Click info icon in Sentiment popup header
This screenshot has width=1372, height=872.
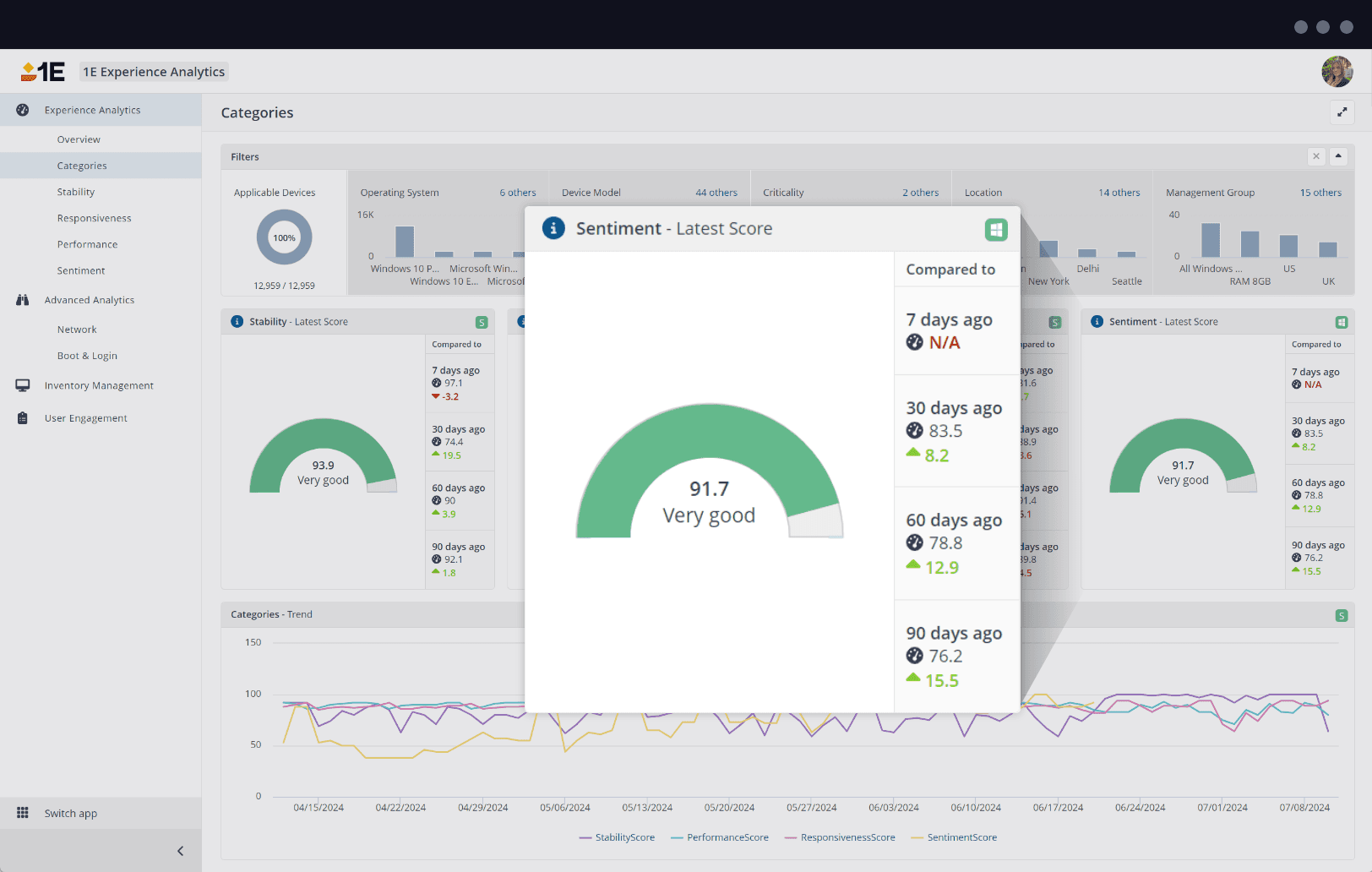[x=553, y=228]
